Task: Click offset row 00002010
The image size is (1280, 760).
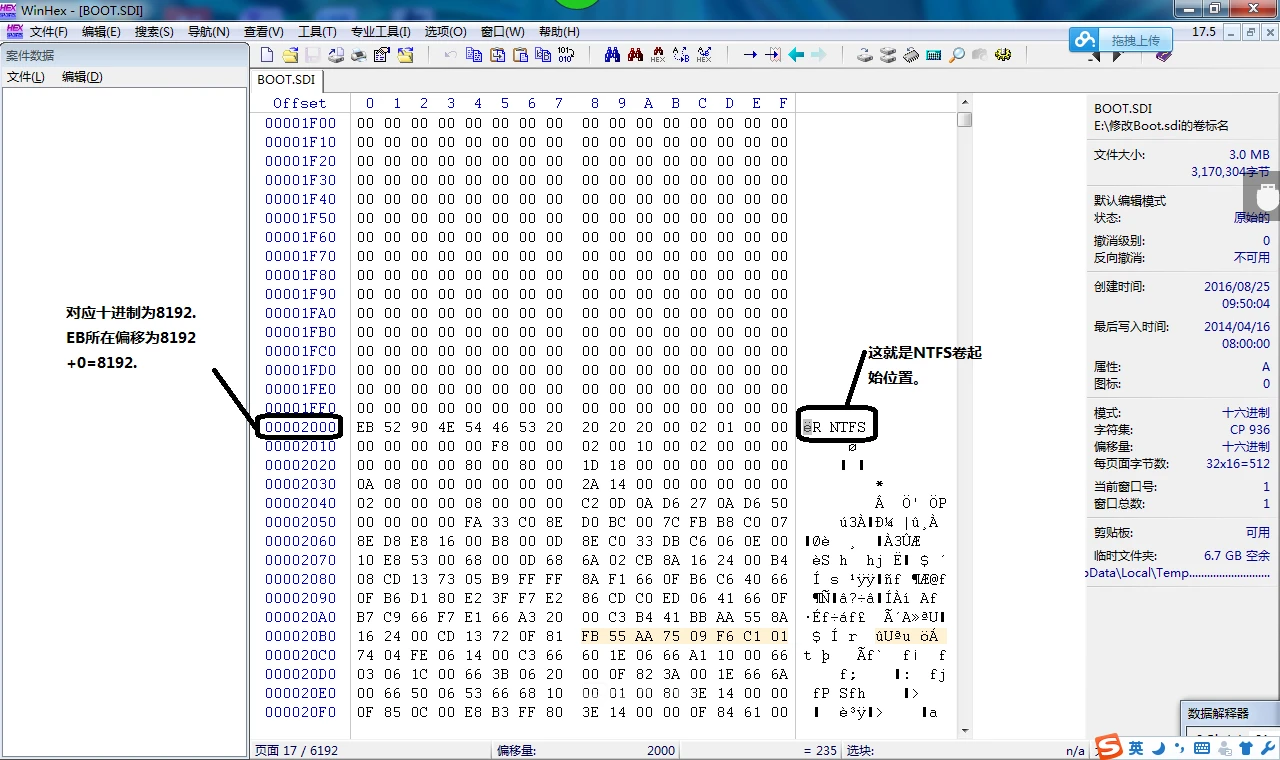Action: coord(300,446)
